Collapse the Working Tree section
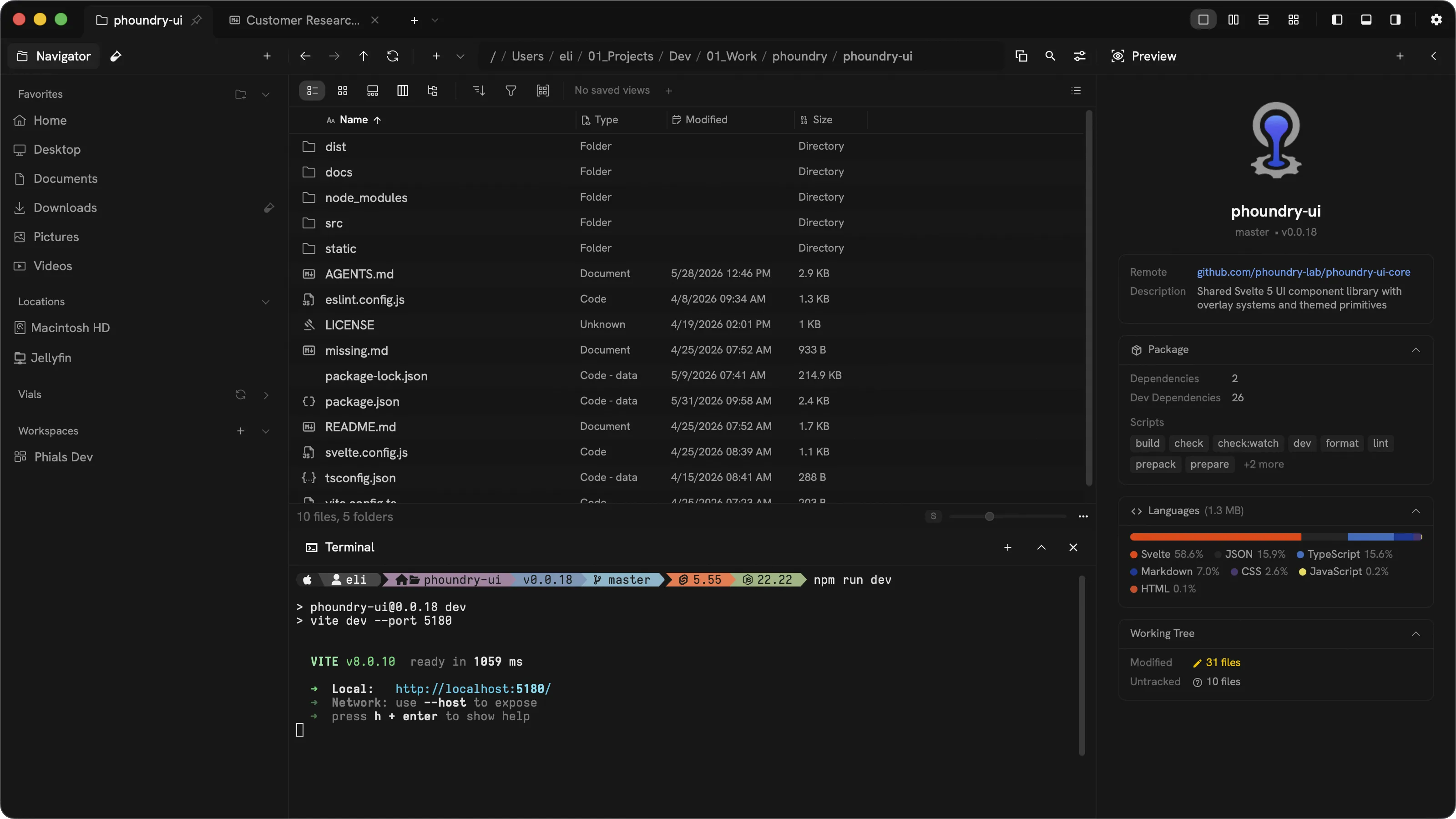 pos(1416,634)
